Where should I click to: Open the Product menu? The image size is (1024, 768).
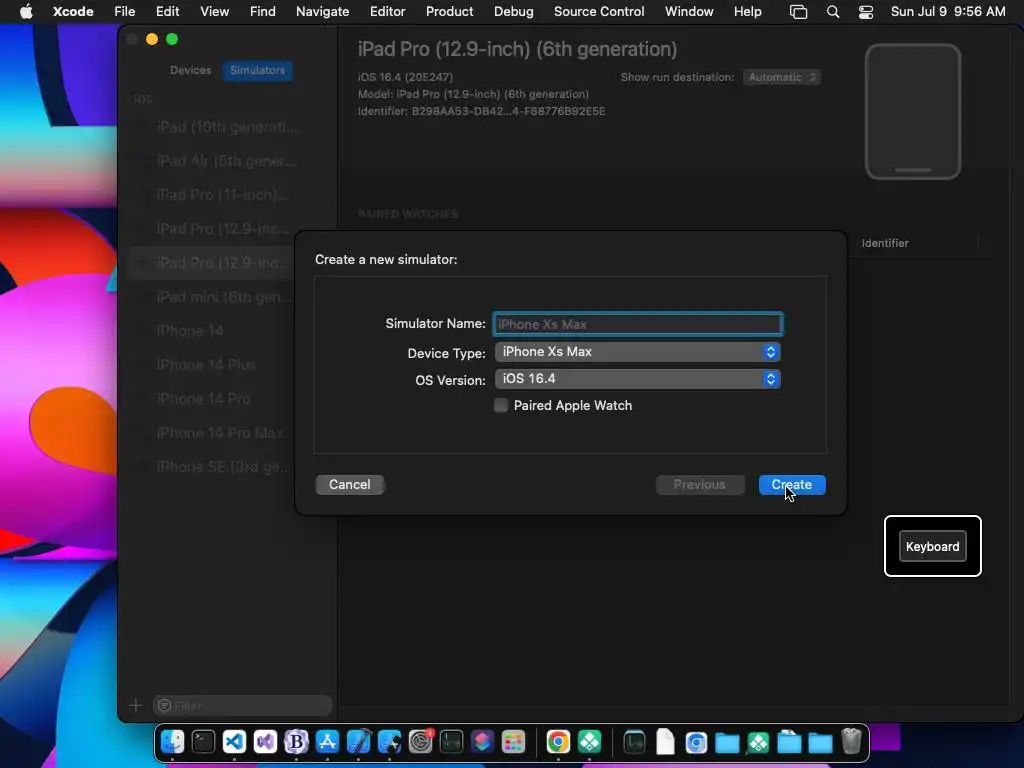pyautogui.click(x=449, y=12)
